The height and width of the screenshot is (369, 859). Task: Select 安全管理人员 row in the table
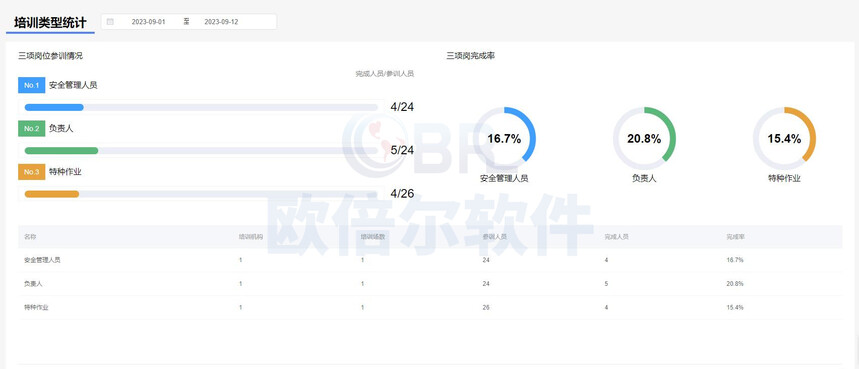[x=430, y=260]
